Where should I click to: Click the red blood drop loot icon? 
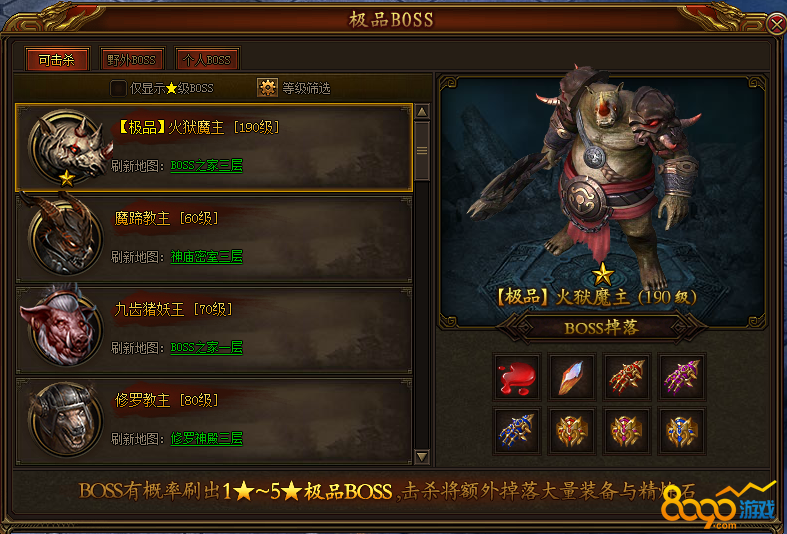(x=517, y=377)
